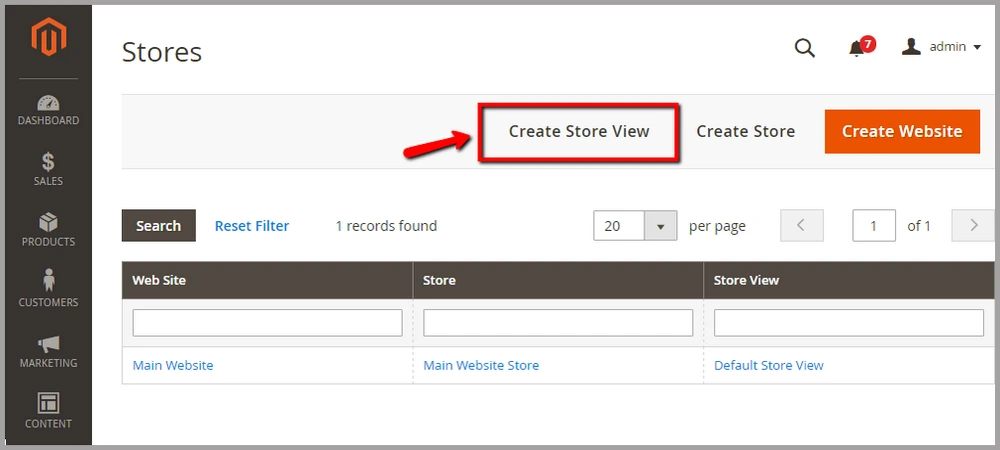The image size is (1000, 450).
Task: Click the Create Website button
Action: [902, 131]
